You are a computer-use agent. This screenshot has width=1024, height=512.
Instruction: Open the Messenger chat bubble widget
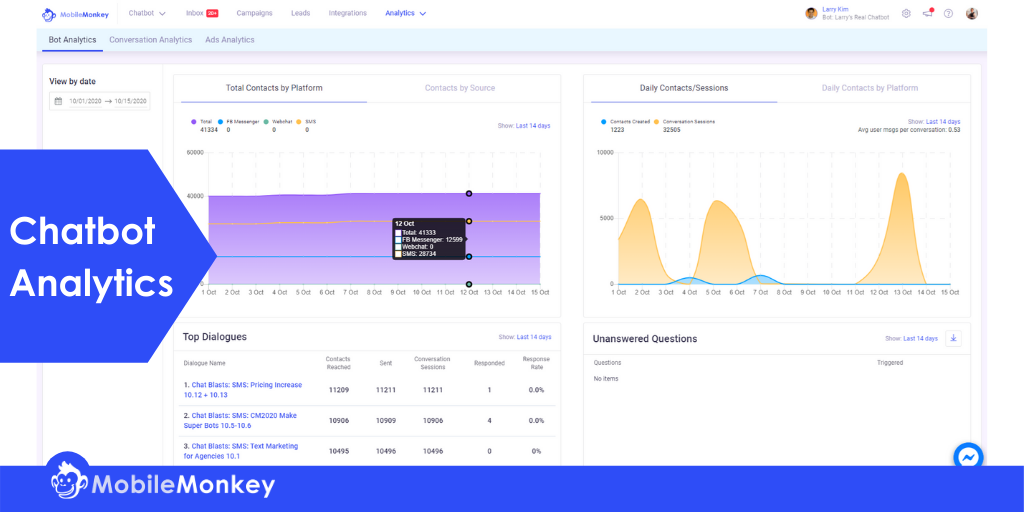(x=968, y=457)
